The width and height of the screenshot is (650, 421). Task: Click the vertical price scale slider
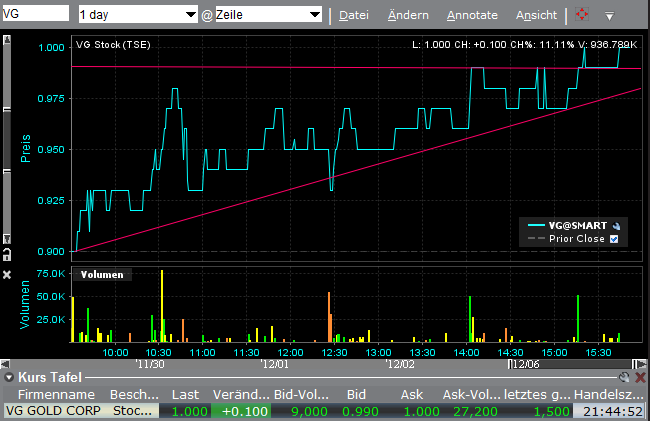(7, 140)
